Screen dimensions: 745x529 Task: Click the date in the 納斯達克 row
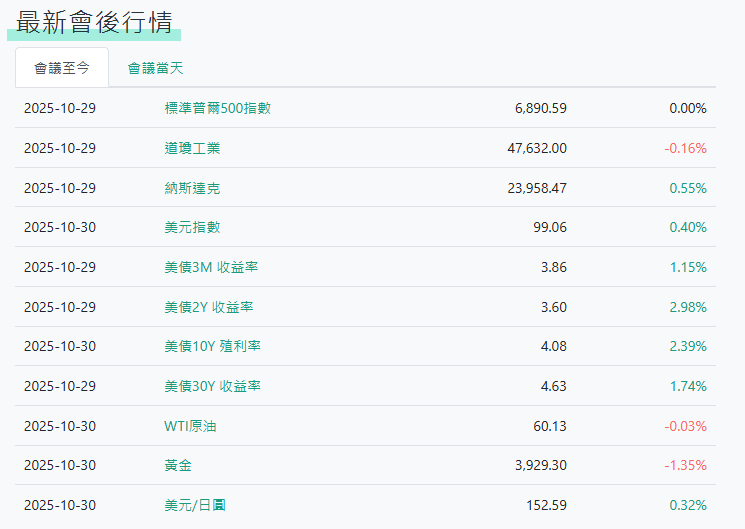tap(60, 188)
